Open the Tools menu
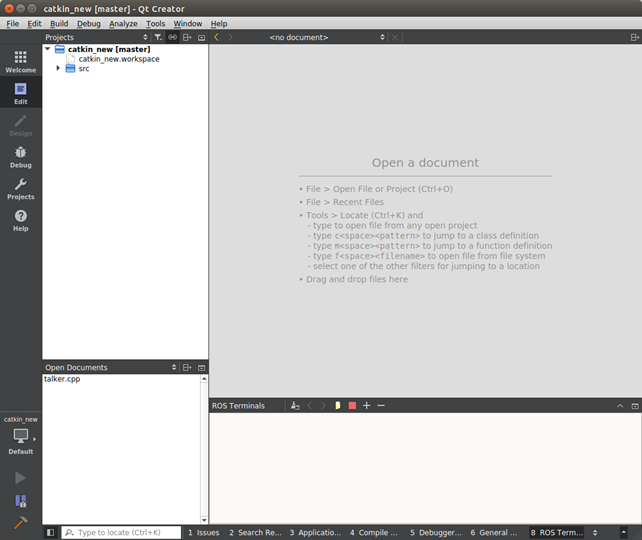The width and height of the screenshot is (642, 540). [x=156, y=23]
